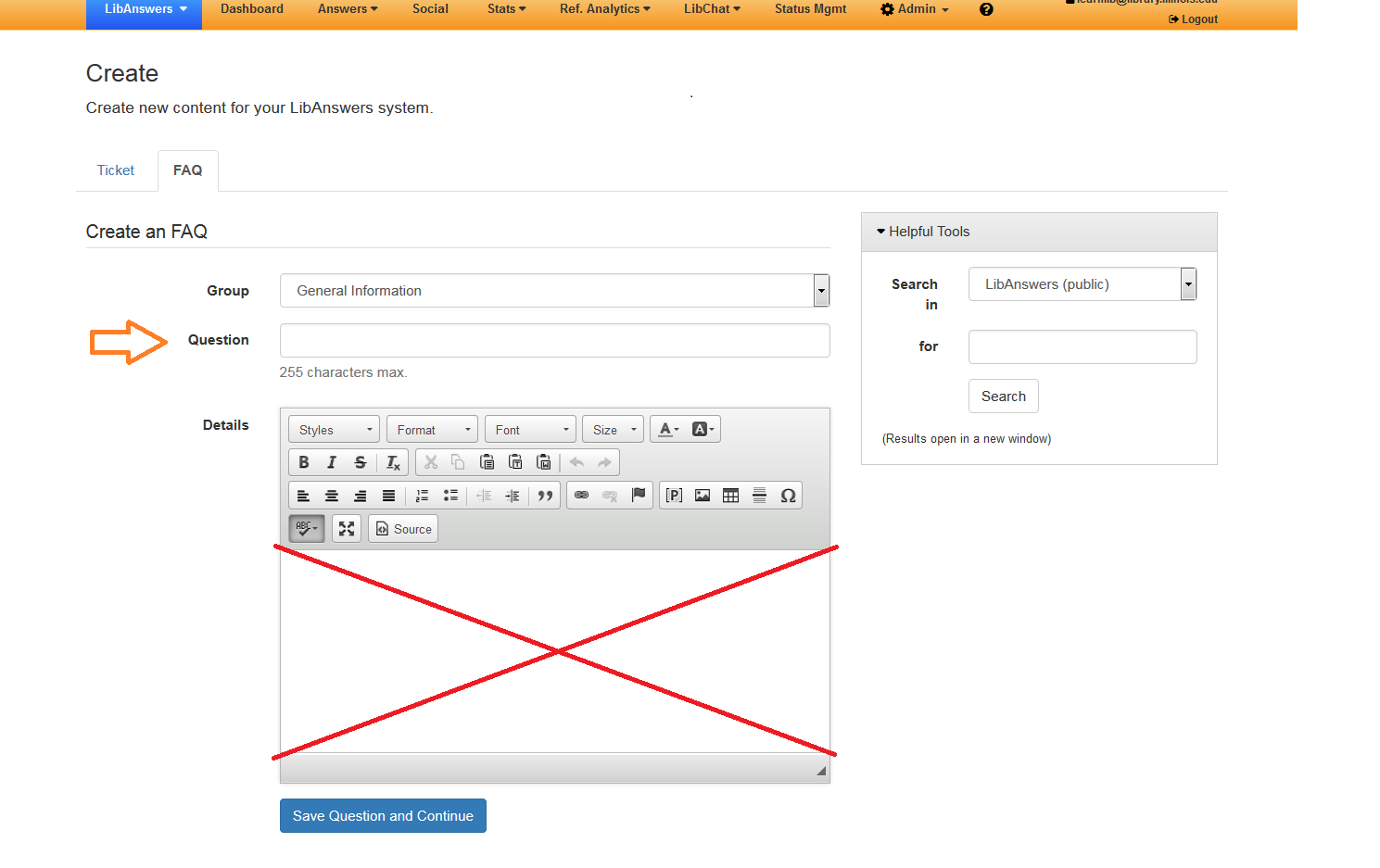Insert a special character (Omega icon)
The width and height of the screenshot is (1380, 868).
click(x=788, y=496)
